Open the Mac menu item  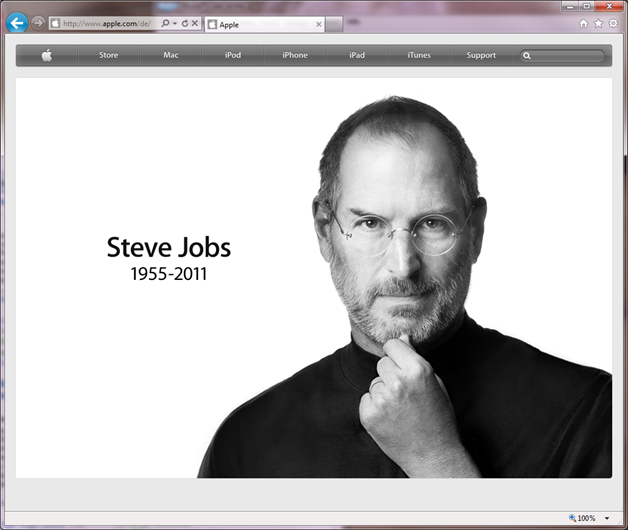171,55
